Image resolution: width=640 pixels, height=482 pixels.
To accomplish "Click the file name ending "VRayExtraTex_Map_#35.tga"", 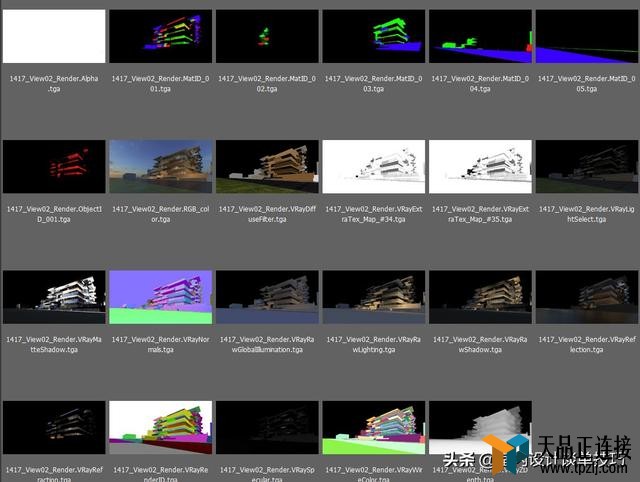I will 480,214.
